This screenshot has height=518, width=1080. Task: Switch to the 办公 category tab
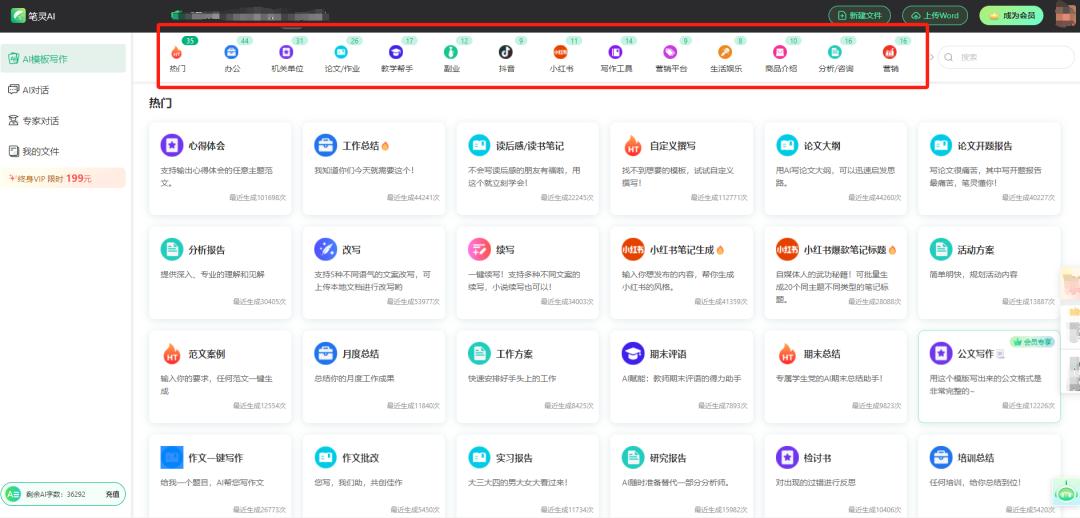[231, 58]
